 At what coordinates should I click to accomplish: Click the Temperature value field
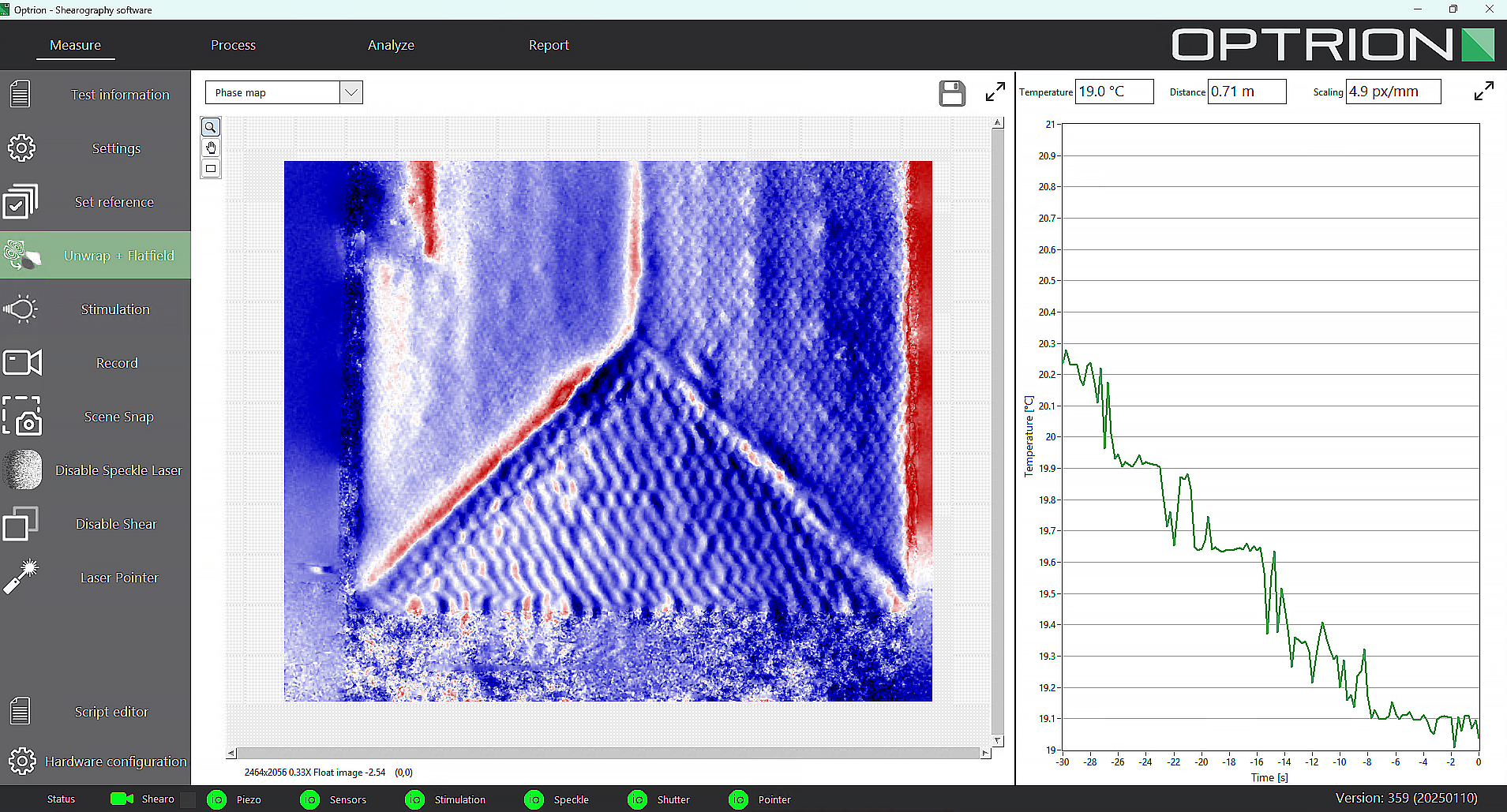pos(1115,92)
